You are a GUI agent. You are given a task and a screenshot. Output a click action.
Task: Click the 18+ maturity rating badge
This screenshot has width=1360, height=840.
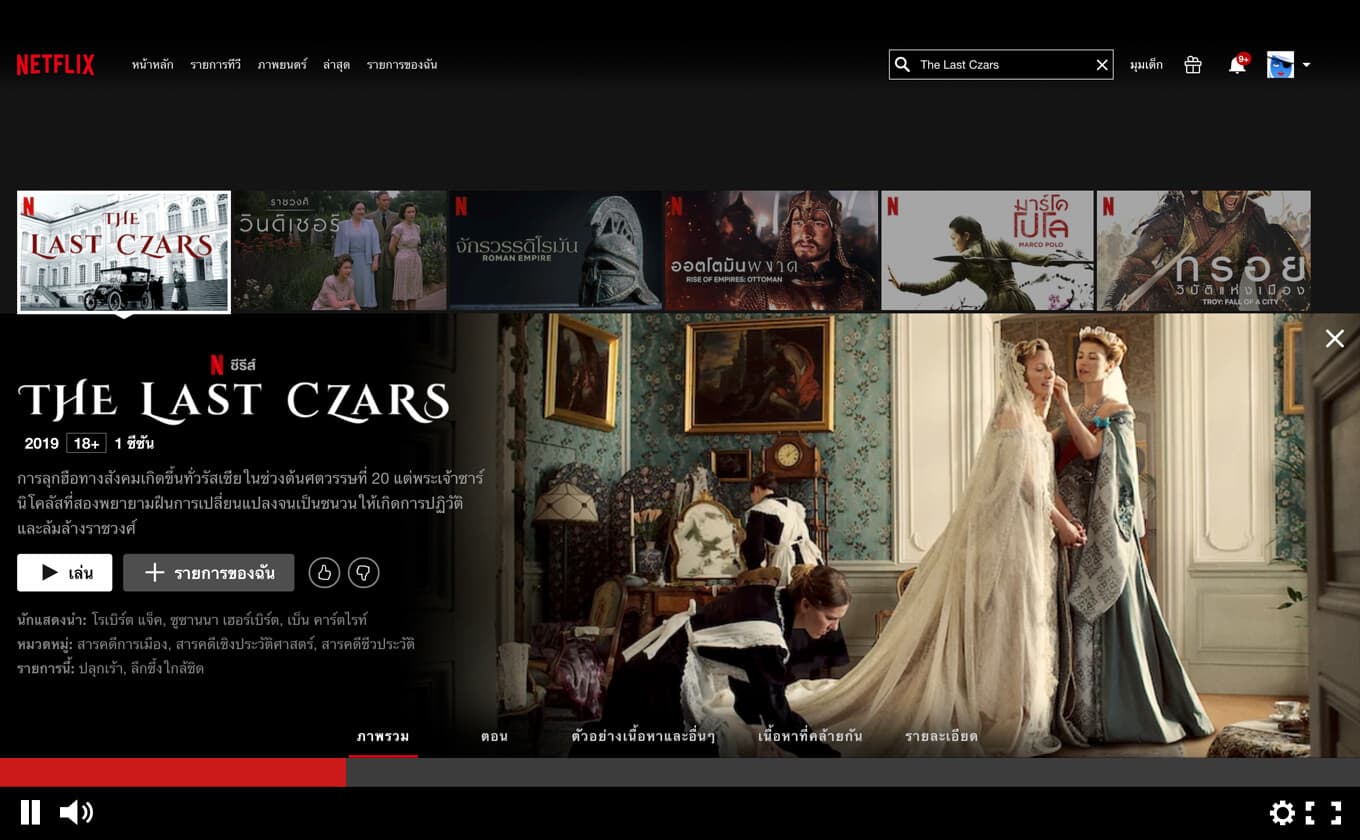pyautogui.click(x=86, y=443)
